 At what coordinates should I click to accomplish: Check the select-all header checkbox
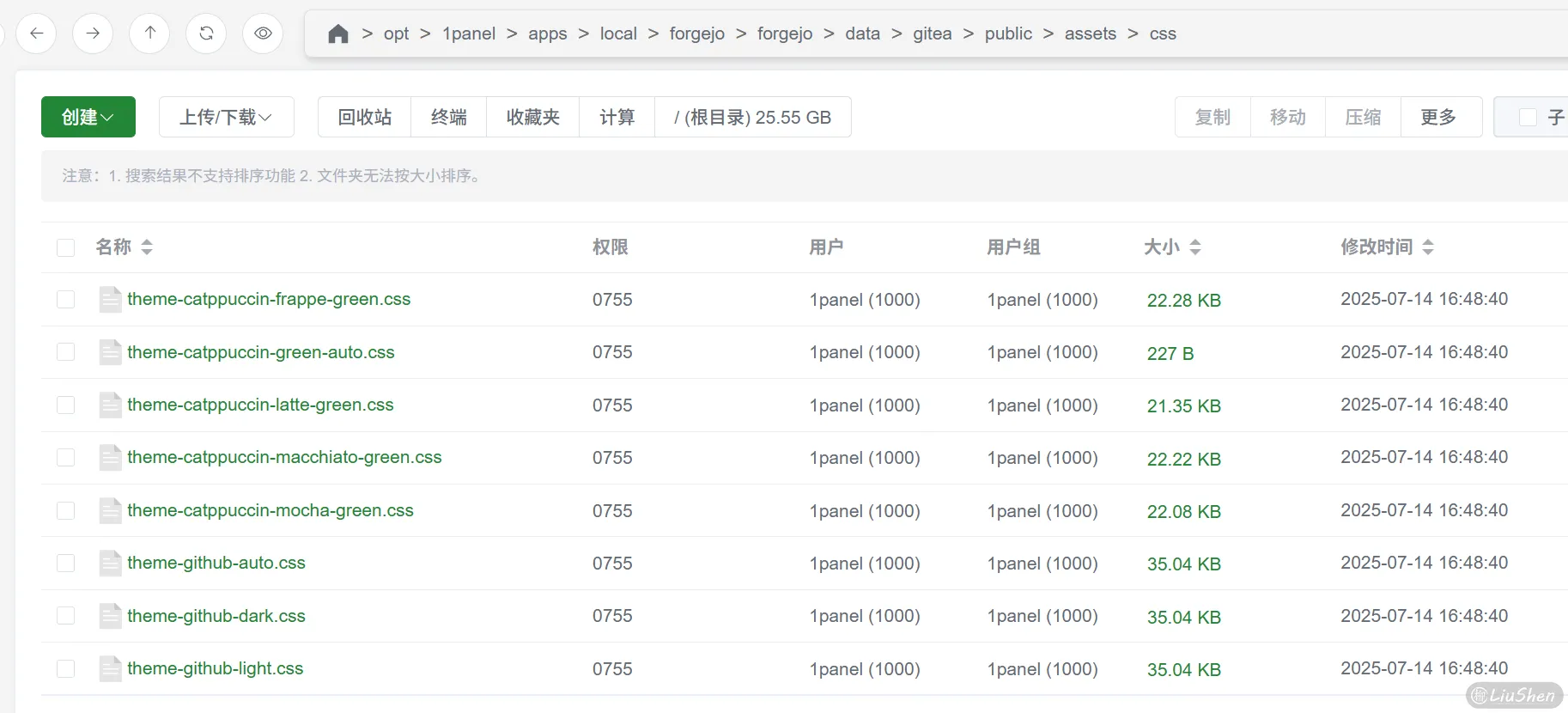tap(65, 247)
